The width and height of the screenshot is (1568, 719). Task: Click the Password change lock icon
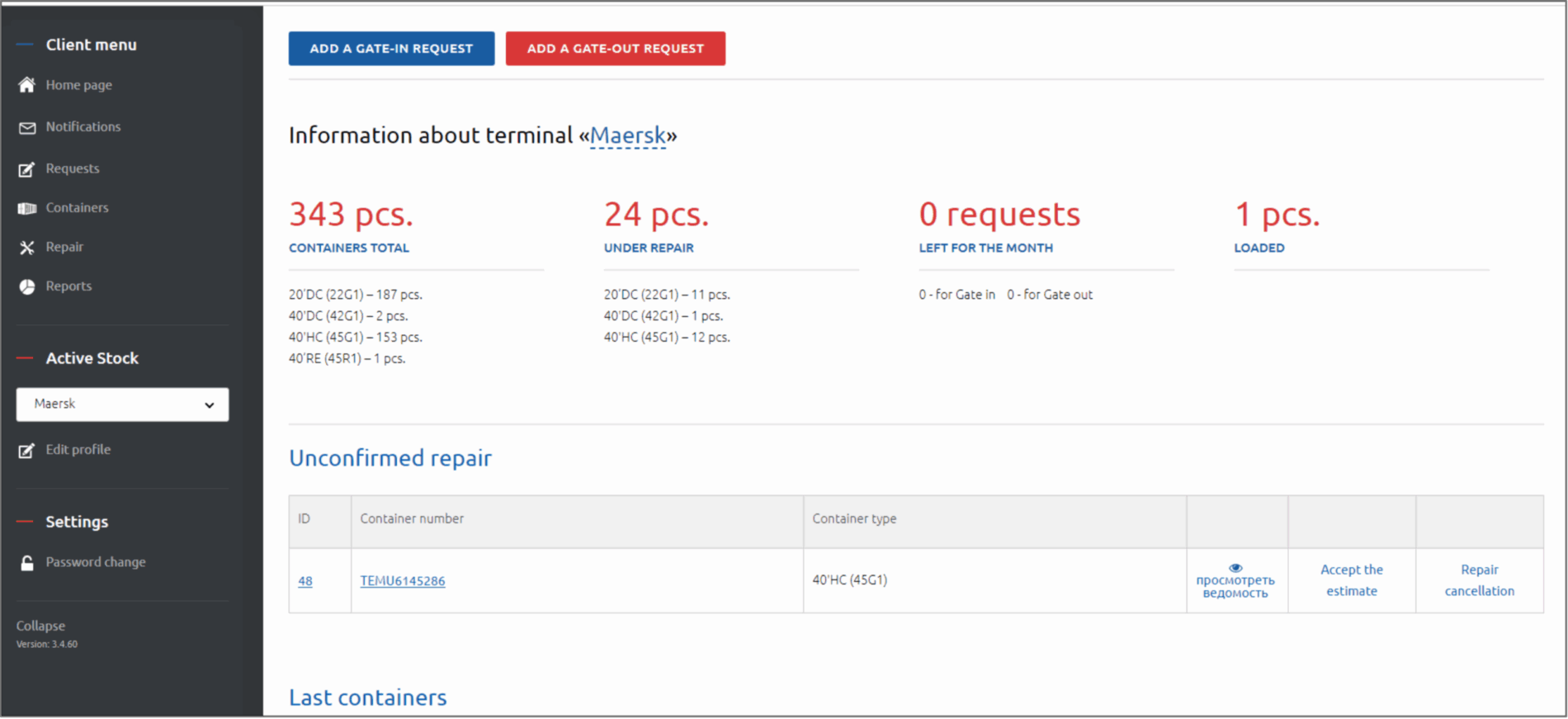[27, 563]
